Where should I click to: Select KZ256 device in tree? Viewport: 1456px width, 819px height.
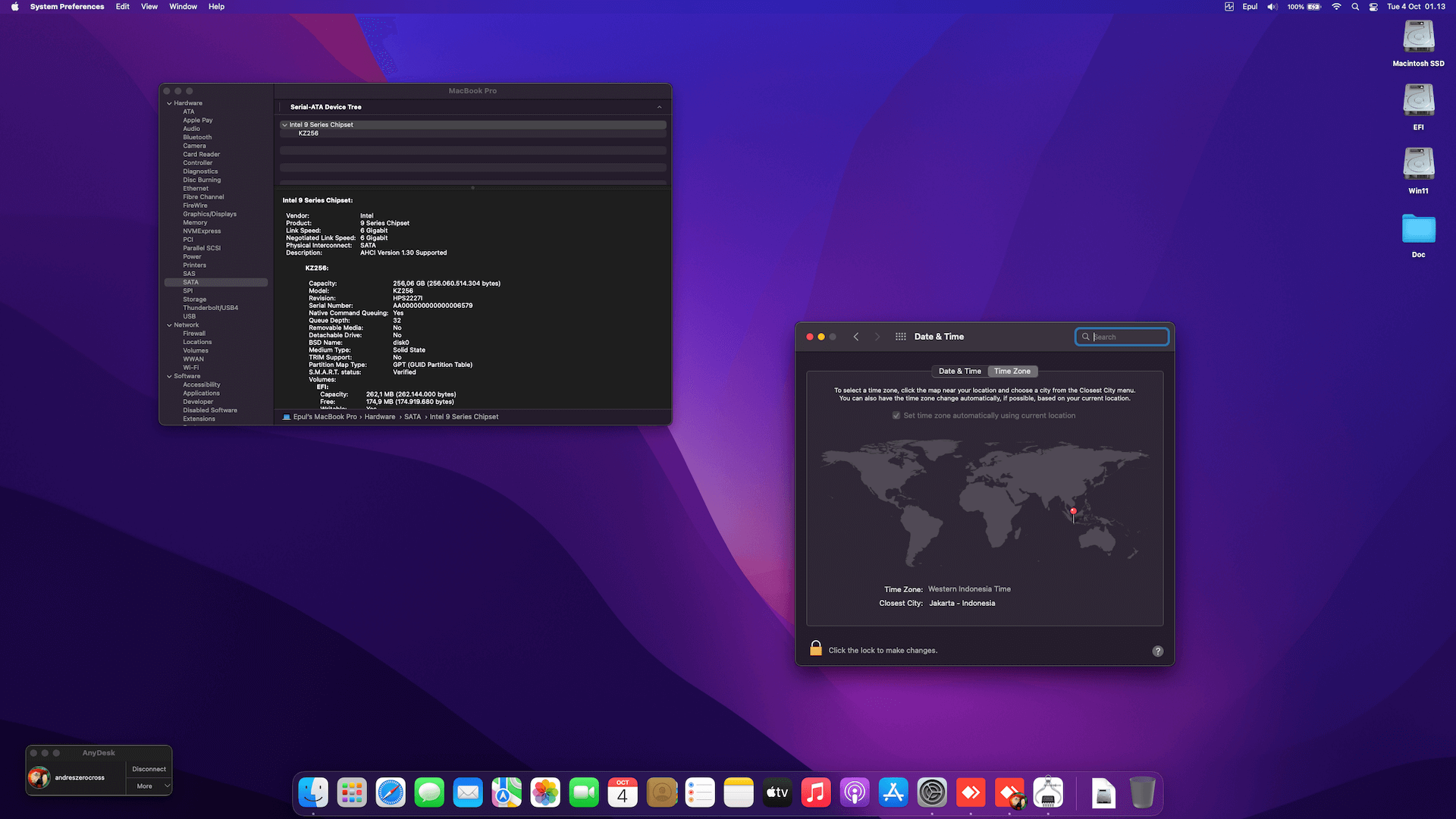pyautogui.click(x=308, y=133)
